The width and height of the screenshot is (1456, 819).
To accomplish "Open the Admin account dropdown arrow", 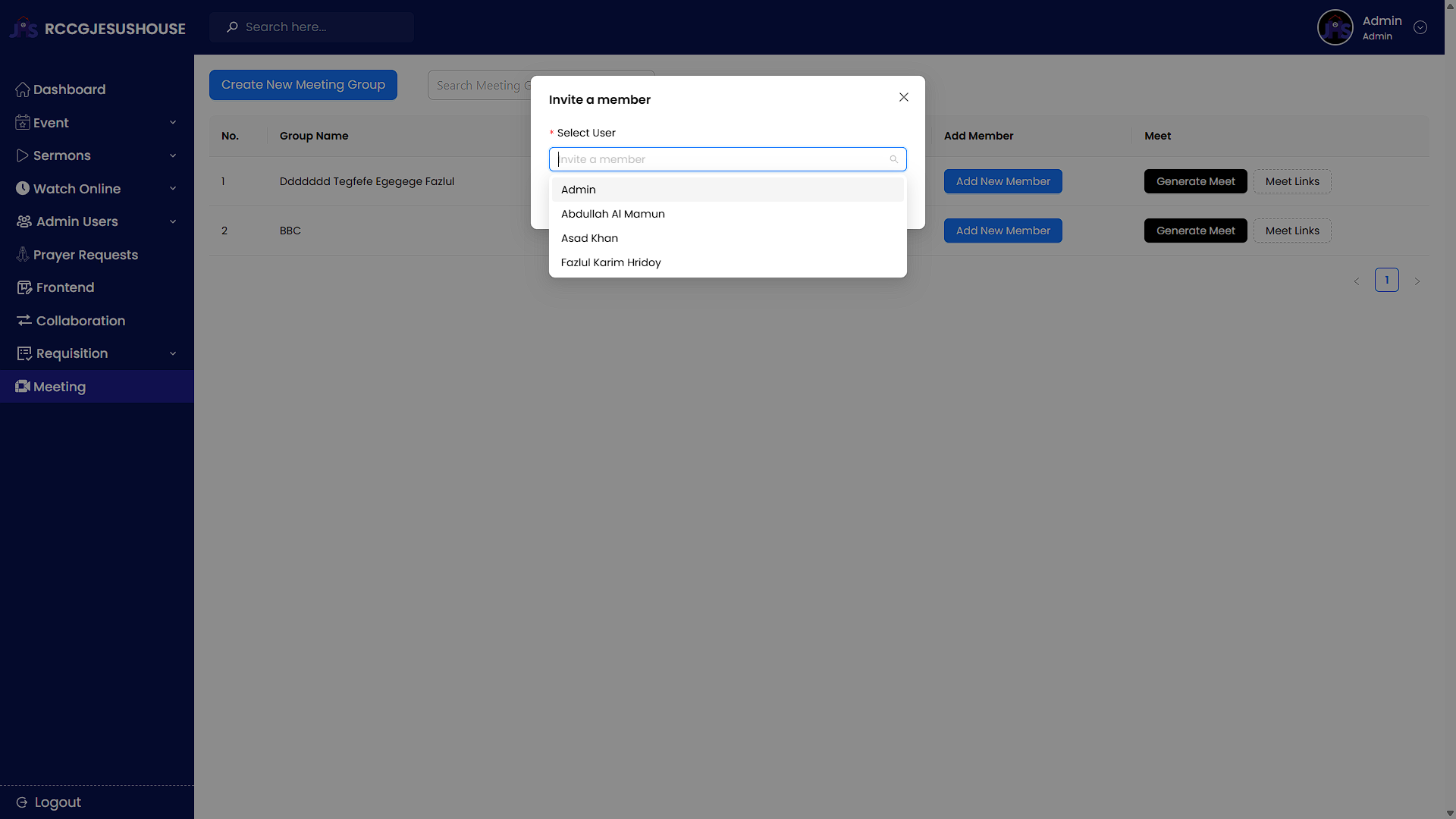I will click(1420, 27).
